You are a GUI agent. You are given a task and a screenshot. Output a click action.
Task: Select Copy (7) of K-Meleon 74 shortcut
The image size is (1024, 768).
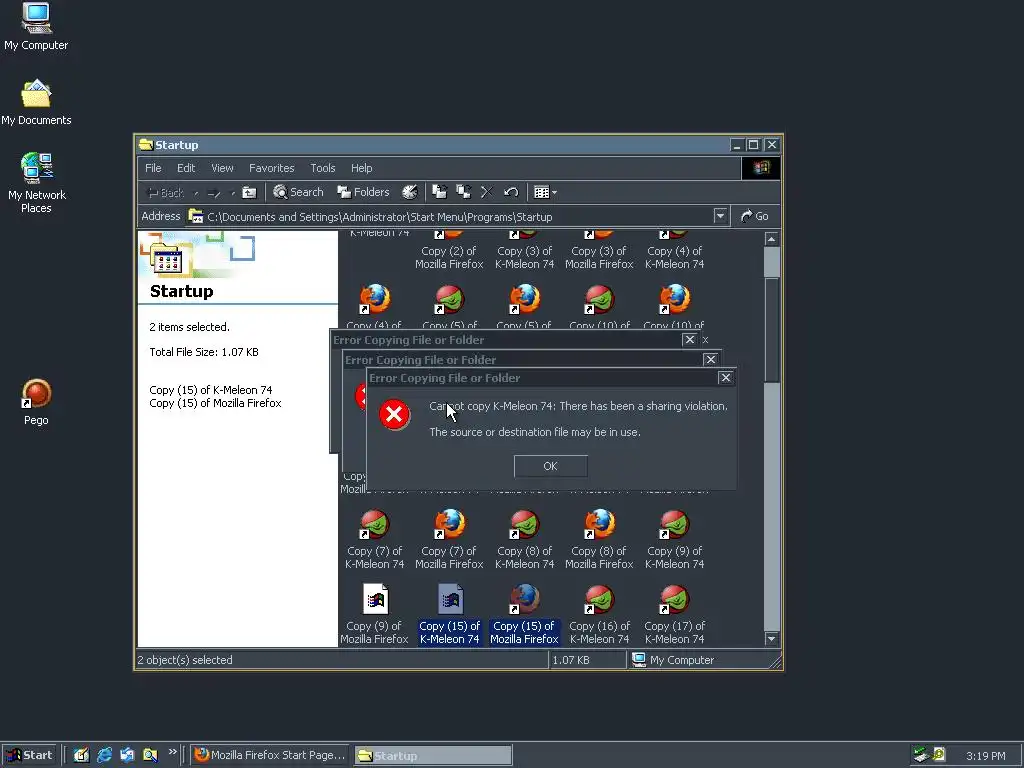coord(375,540)
